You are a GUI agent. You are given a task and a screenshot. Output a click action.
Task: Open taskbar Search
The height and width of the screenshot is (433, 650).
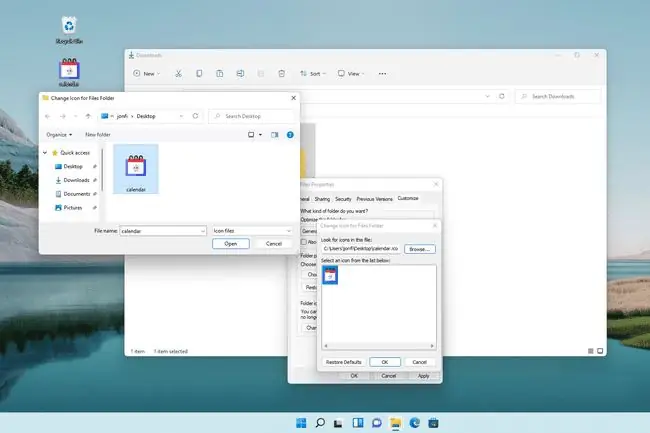pyautogui.click(x=320, y=423)
